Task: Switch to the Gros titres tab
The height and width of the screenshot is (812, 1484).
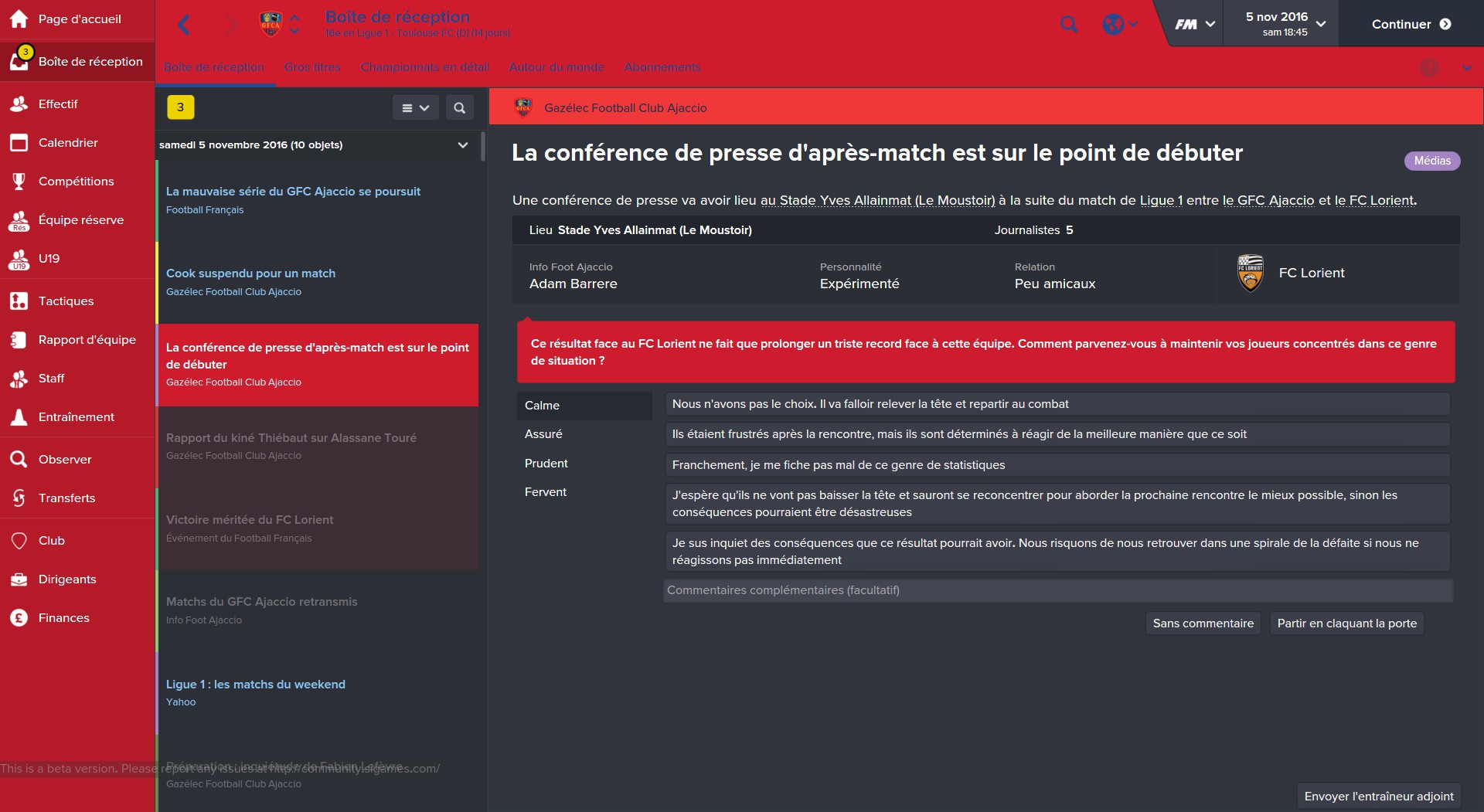Action: (x=312, y=67)
